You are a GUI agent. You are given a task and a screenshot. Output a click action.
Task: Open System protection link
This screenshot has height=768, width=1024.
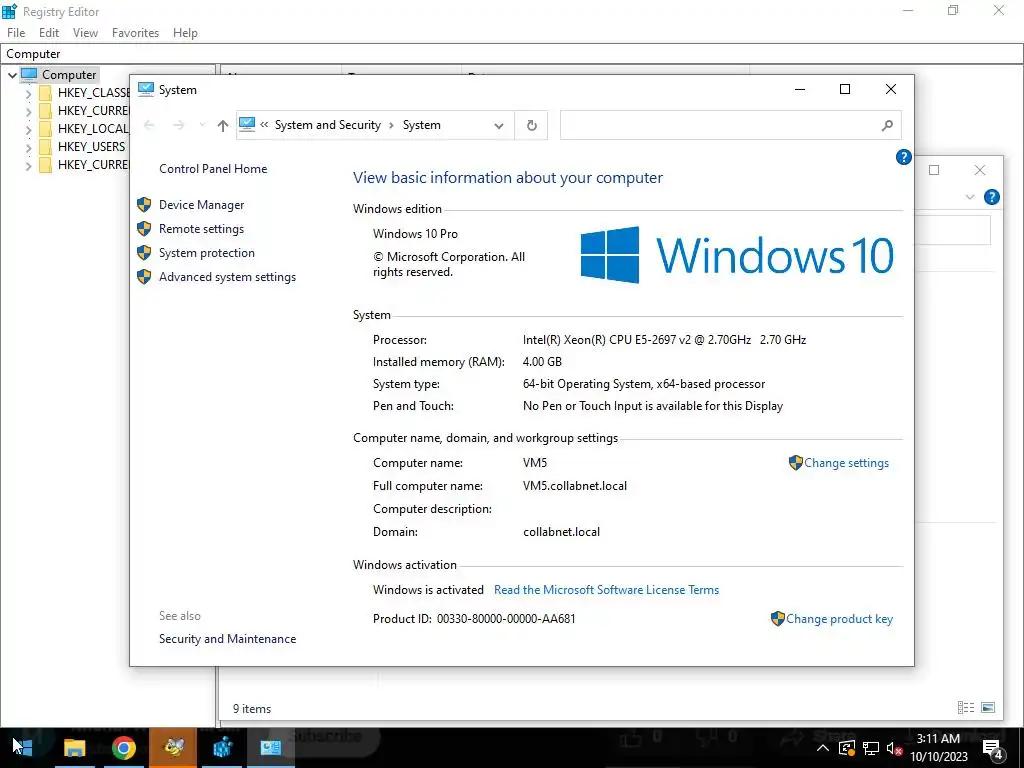pyautogui.click(x=206, y=253)
